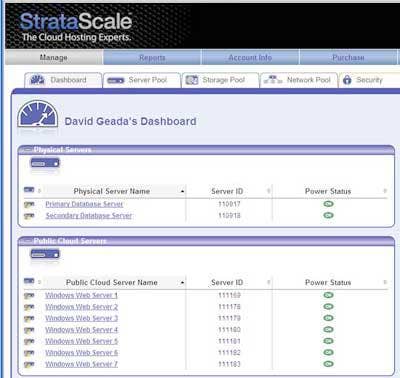The width and height of the screenshot is (400, 378).
Task: Toggle power status for Windows Web Server 7
Action: 328,364
